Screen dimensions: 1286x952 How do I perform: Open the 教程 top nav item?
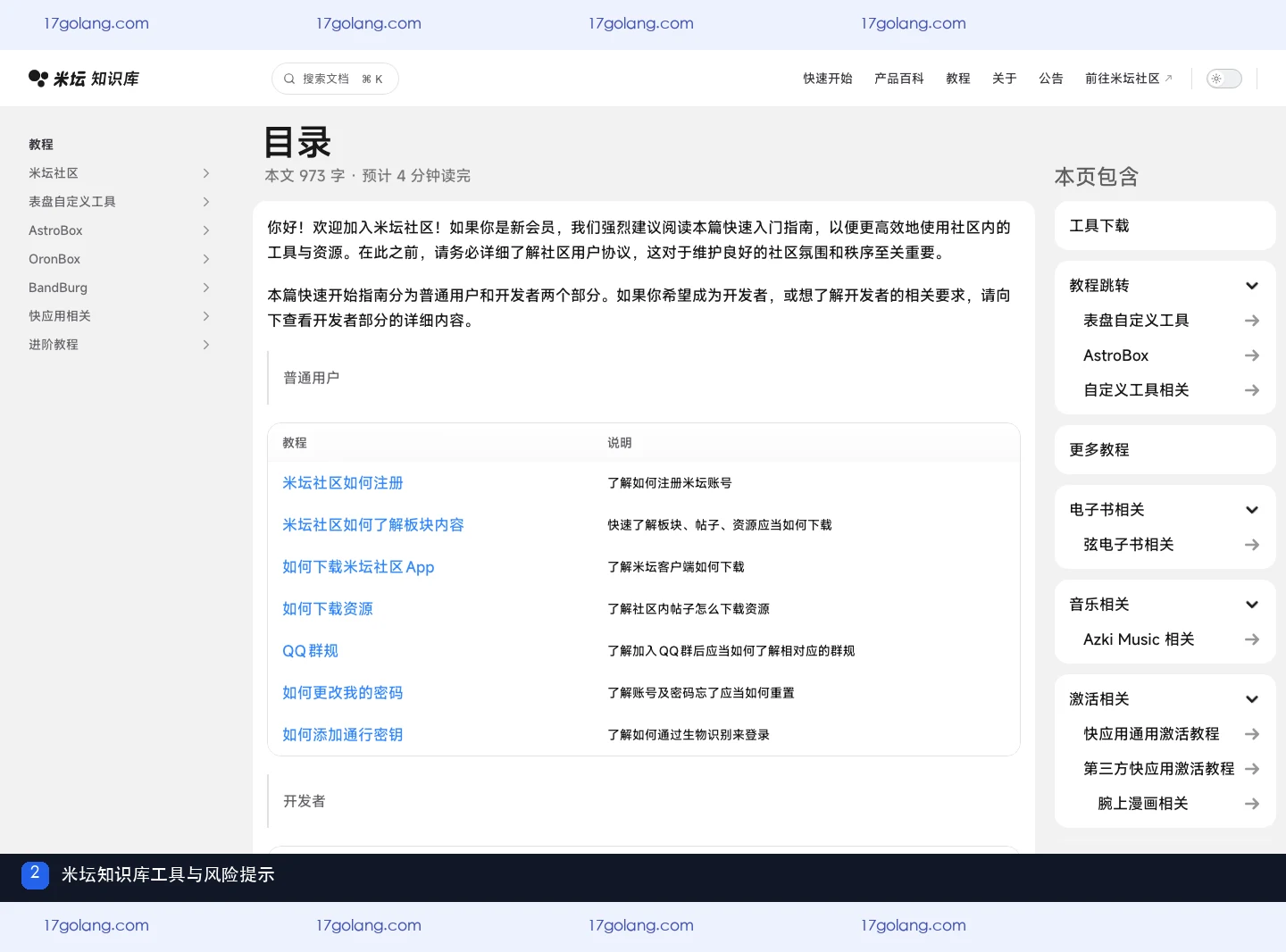tap(958, 79)
